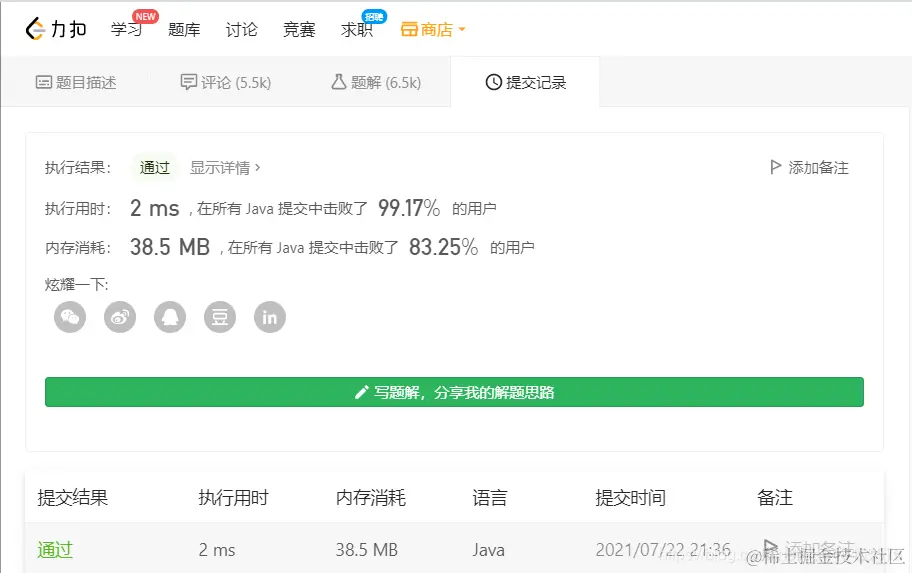Select the 提交记录 tab
The height and width of the screenshot is (573, 912).
[x=526, y=83]
